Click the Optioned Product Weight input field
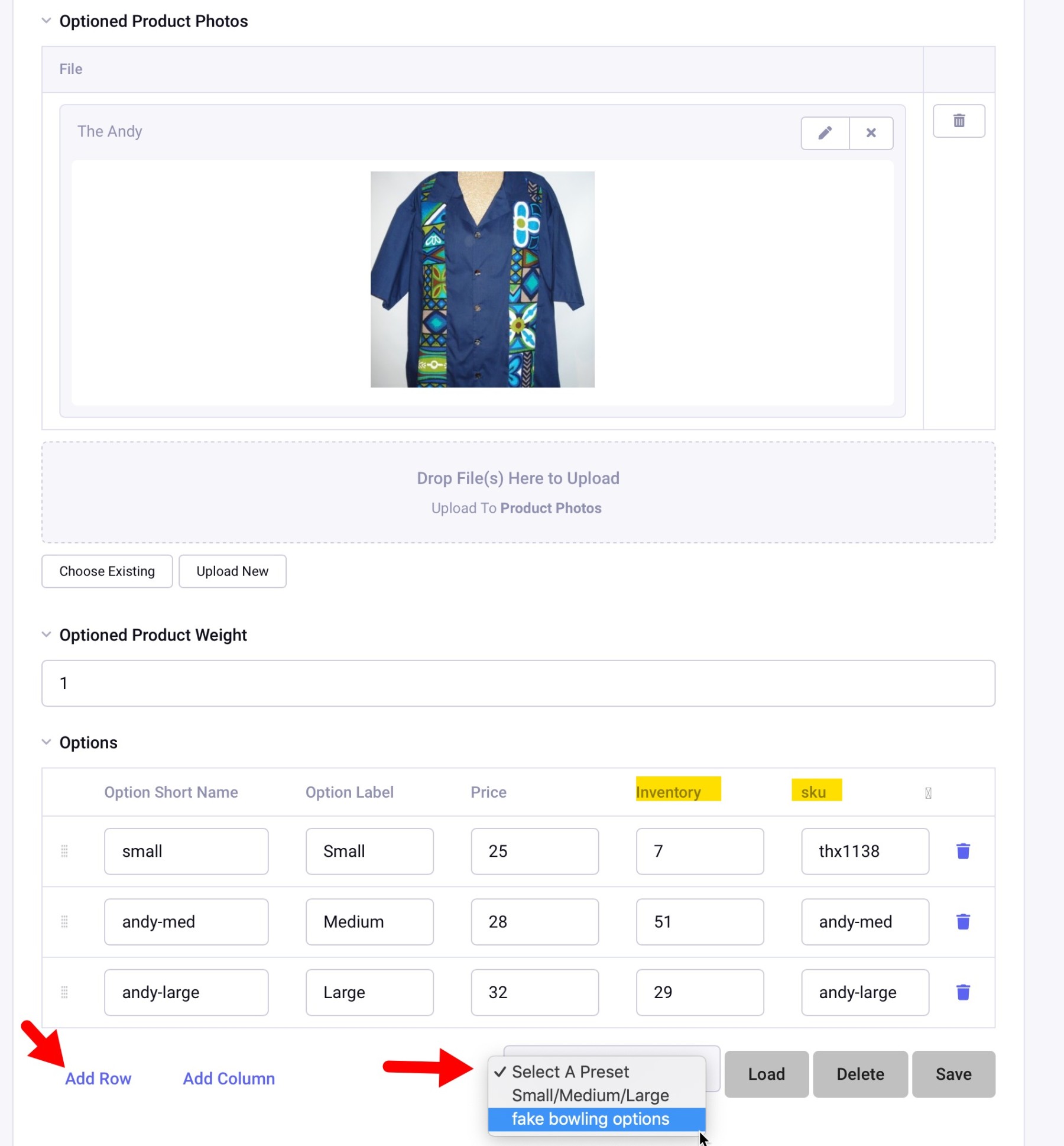Screen dimensions: 1064x1146 (x=518, y=683)
